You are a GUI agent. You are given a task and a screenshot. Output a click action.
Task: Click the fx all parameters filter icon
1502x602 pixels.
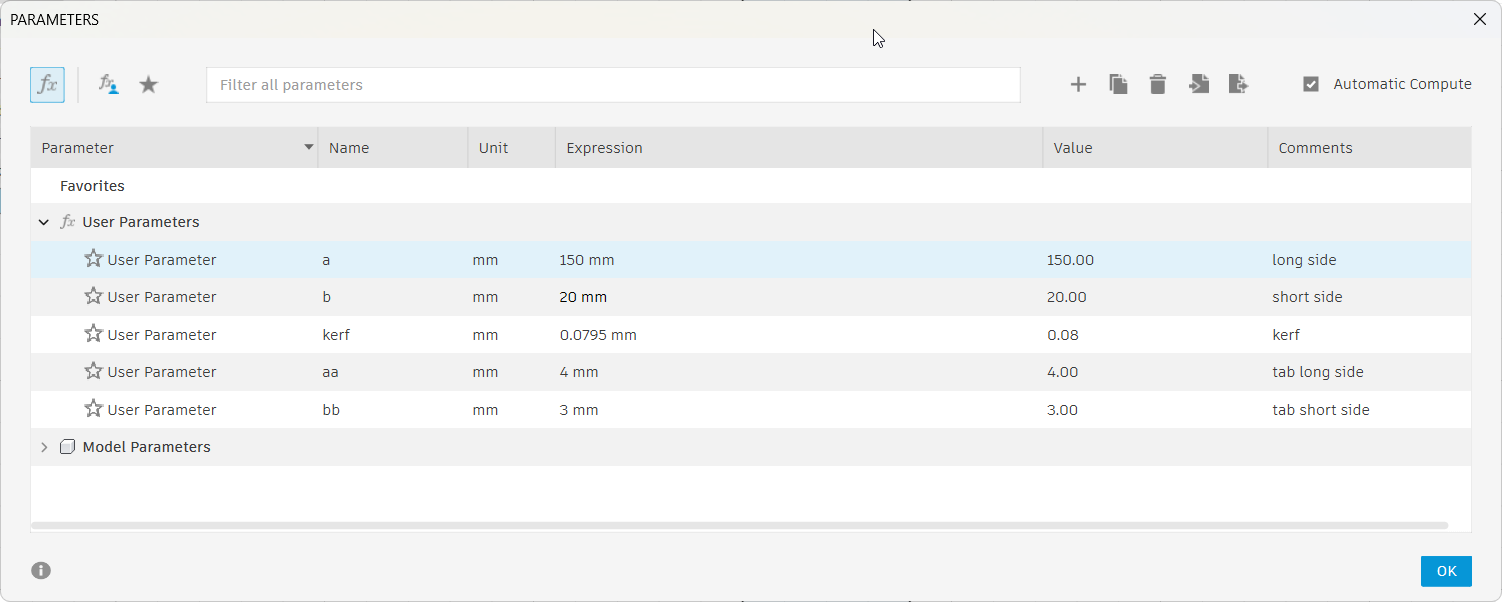coord(47,85)
